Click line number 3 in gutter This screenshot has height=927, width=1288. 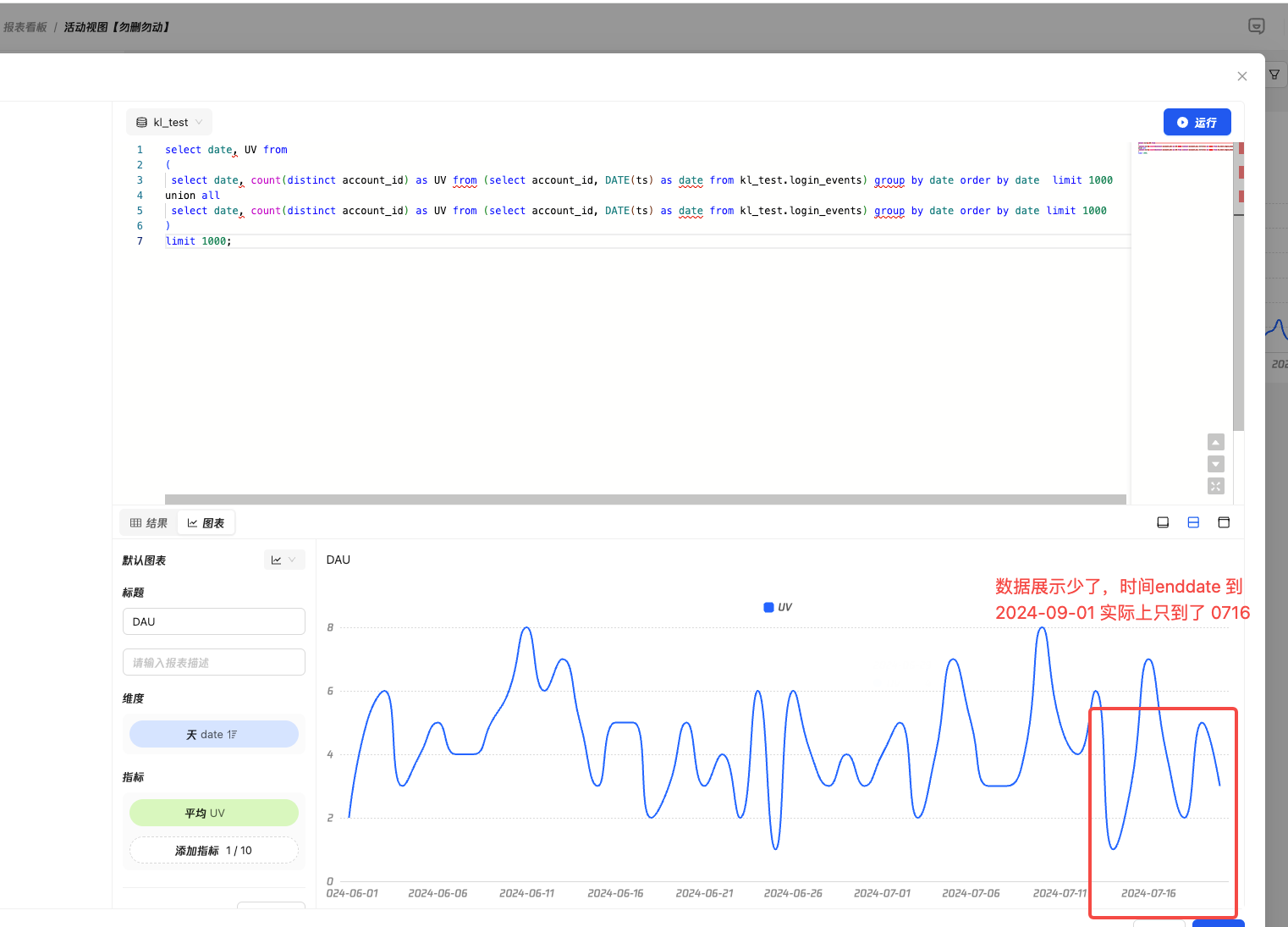(x=140, y=180)
